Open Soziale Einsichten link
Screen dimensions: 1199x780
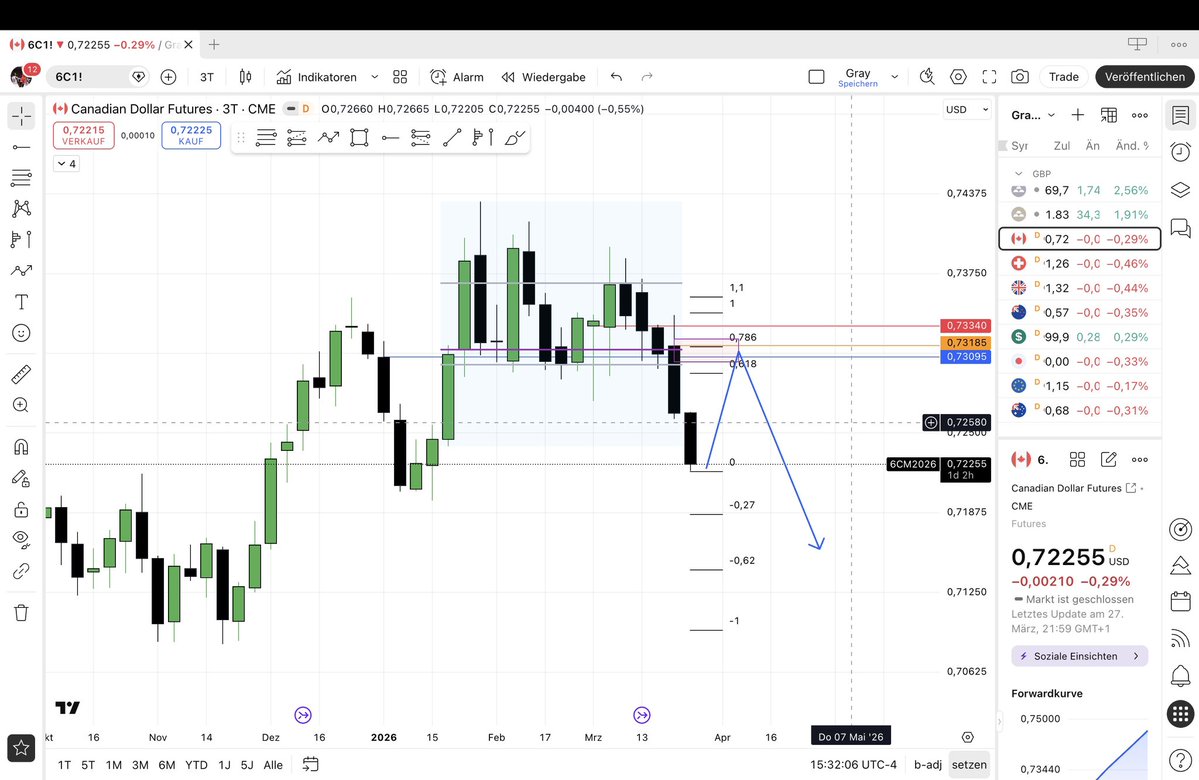1080,656
